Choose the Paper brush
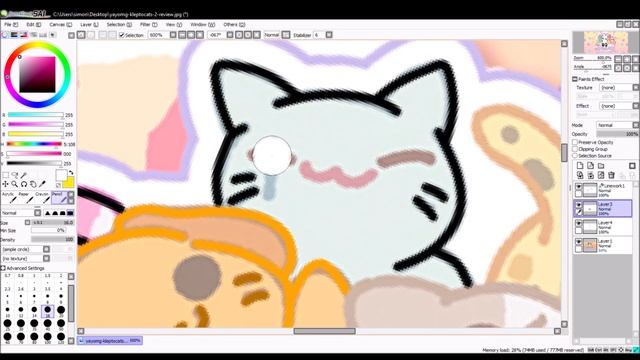The image size is (640, 360). (x=26, y=198)
